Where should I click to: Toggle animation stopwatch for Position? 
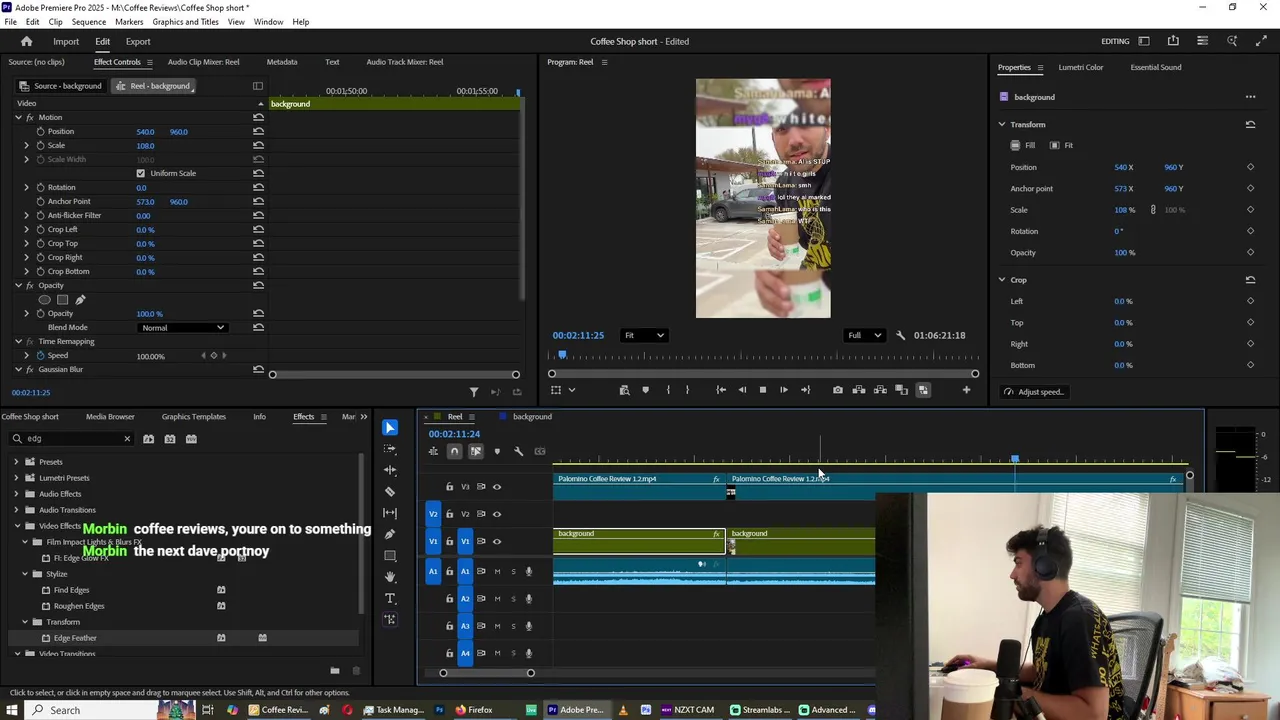pyautogui.click(x=40, y=131)
